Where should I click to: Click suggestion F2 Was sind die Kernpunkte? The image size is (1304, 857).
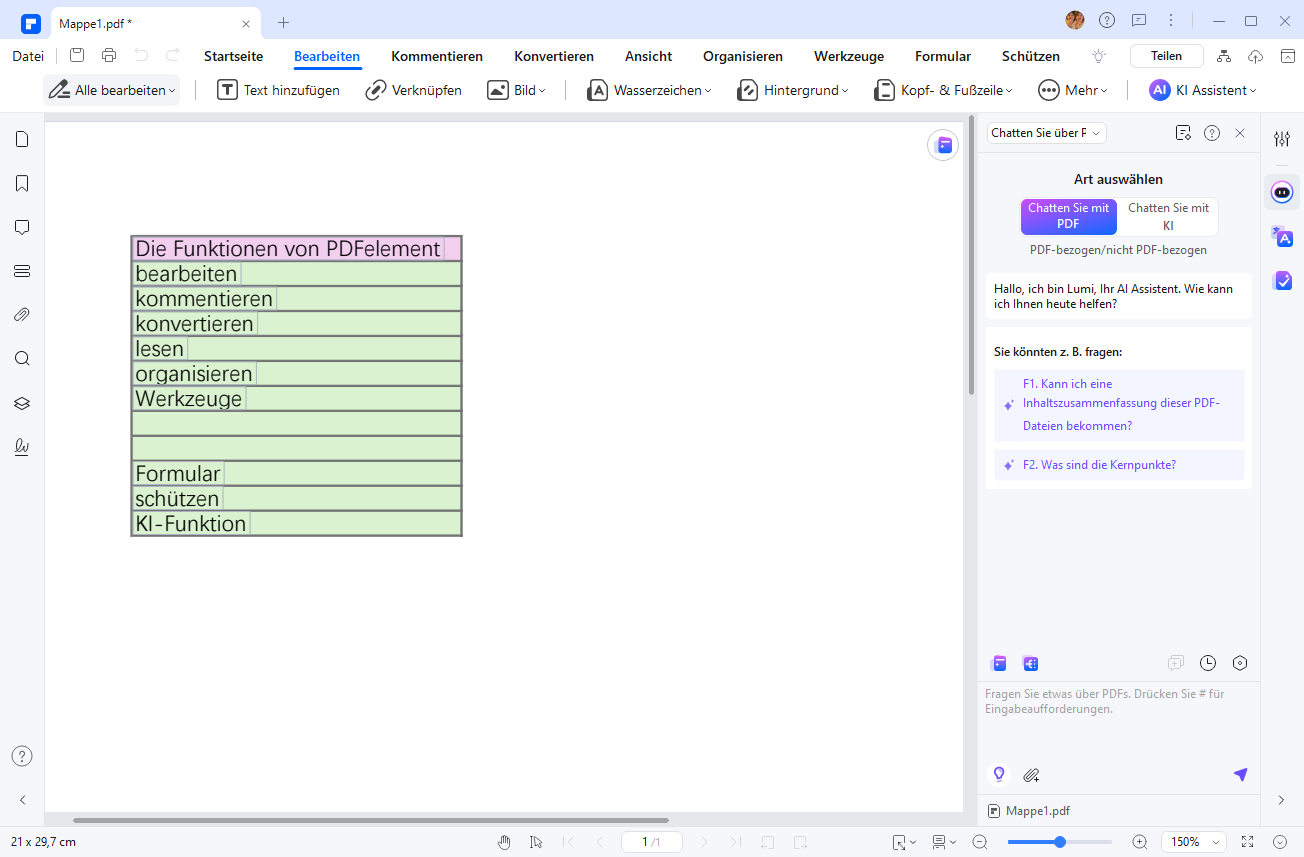[x=1120, y=465]
